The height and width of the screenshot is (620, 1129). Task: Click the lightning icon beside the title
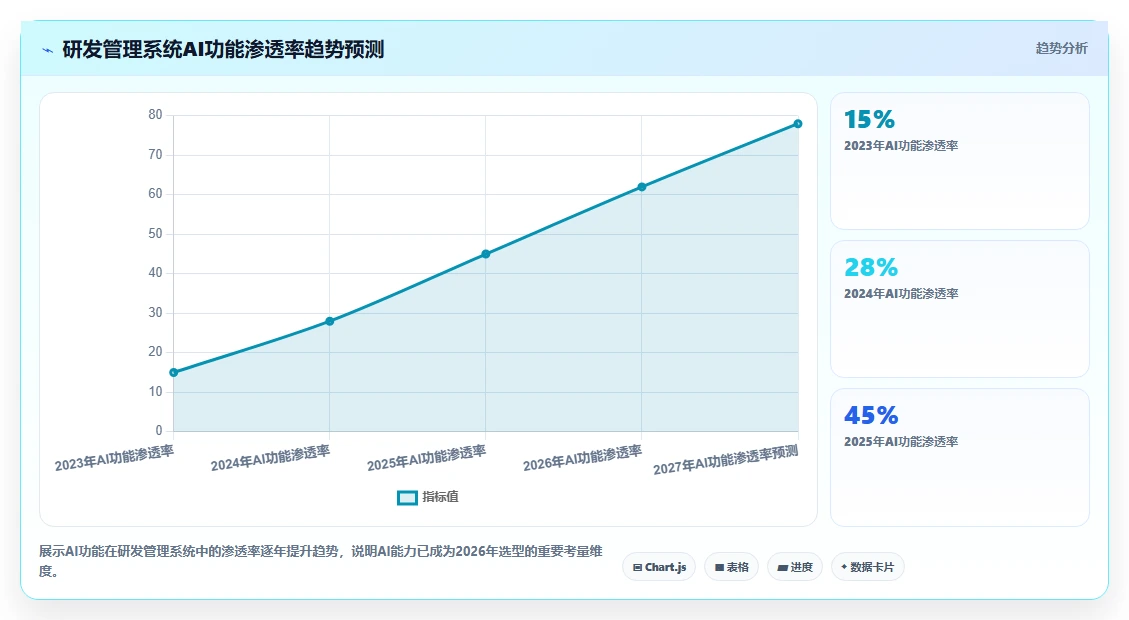(x=48, y=50)
